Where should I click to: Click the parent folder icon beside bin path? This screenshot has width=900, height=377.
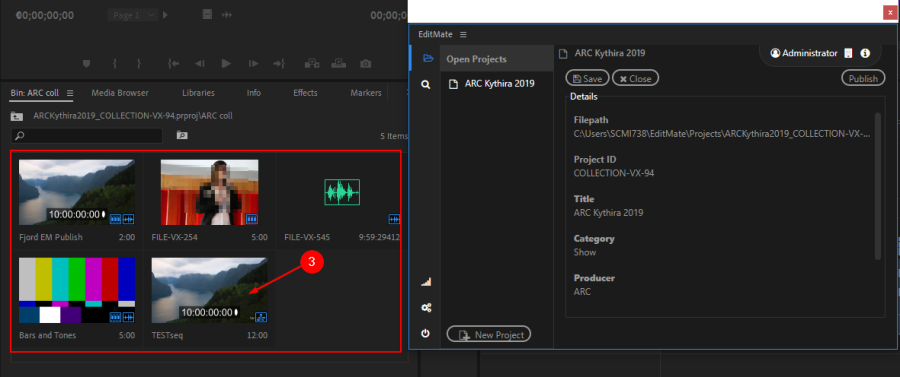(x=17, y=116)
